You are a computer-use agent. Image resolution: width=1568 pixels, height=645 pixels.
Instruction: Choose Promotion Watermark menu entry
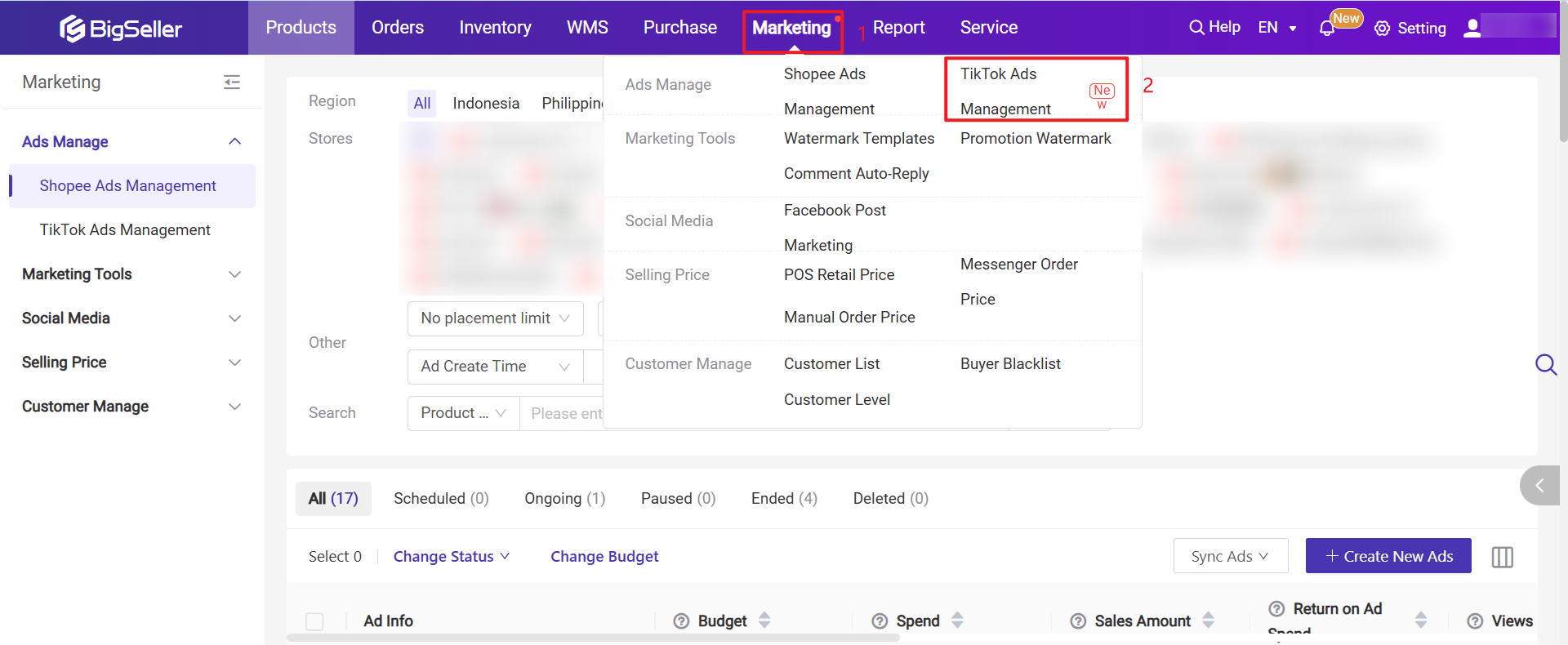[1036, 139]
